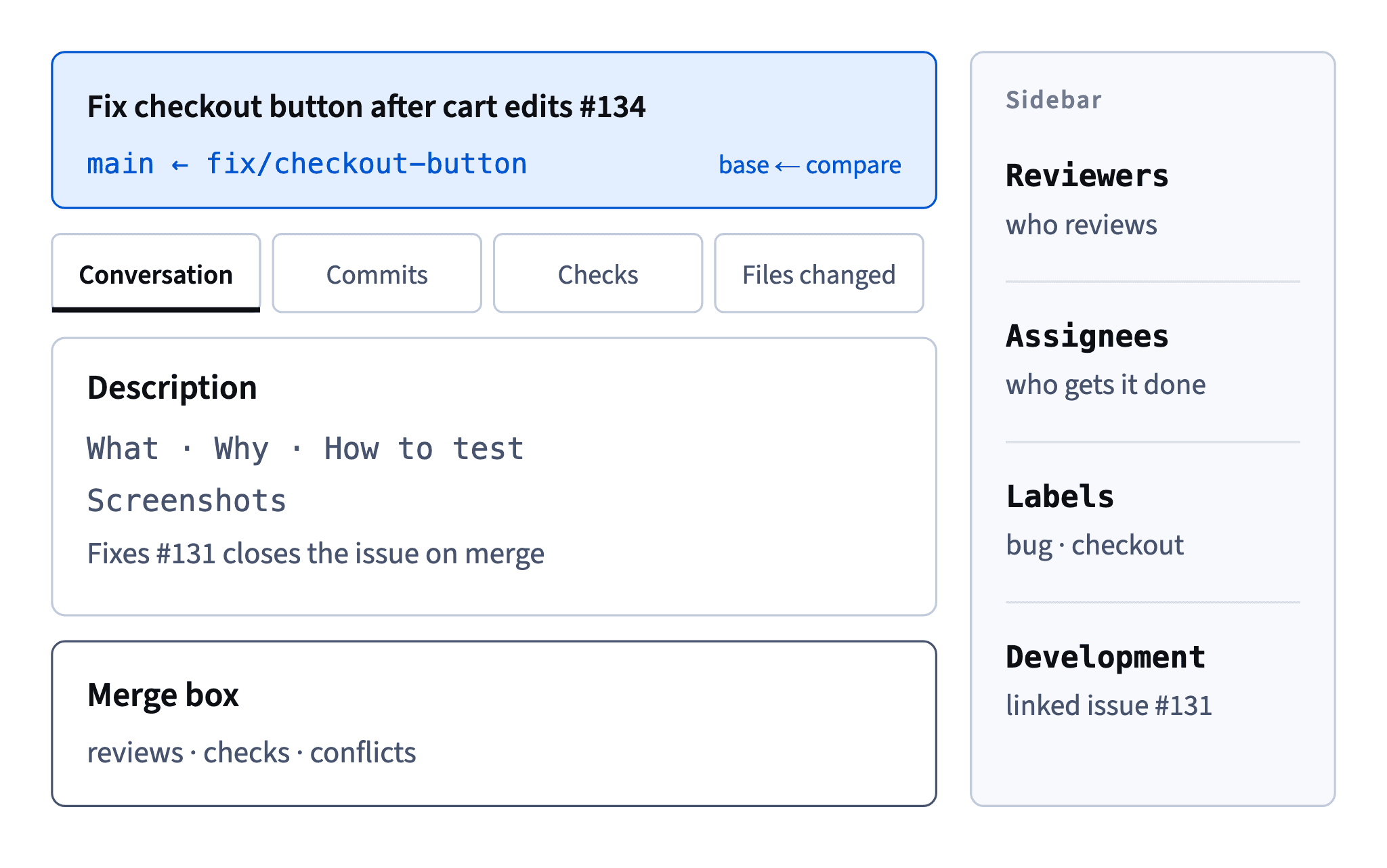1387x868 pixels.
Task: Click the 'who gets it done' text
Action: pyautogui.click(x=1106, y=385)
